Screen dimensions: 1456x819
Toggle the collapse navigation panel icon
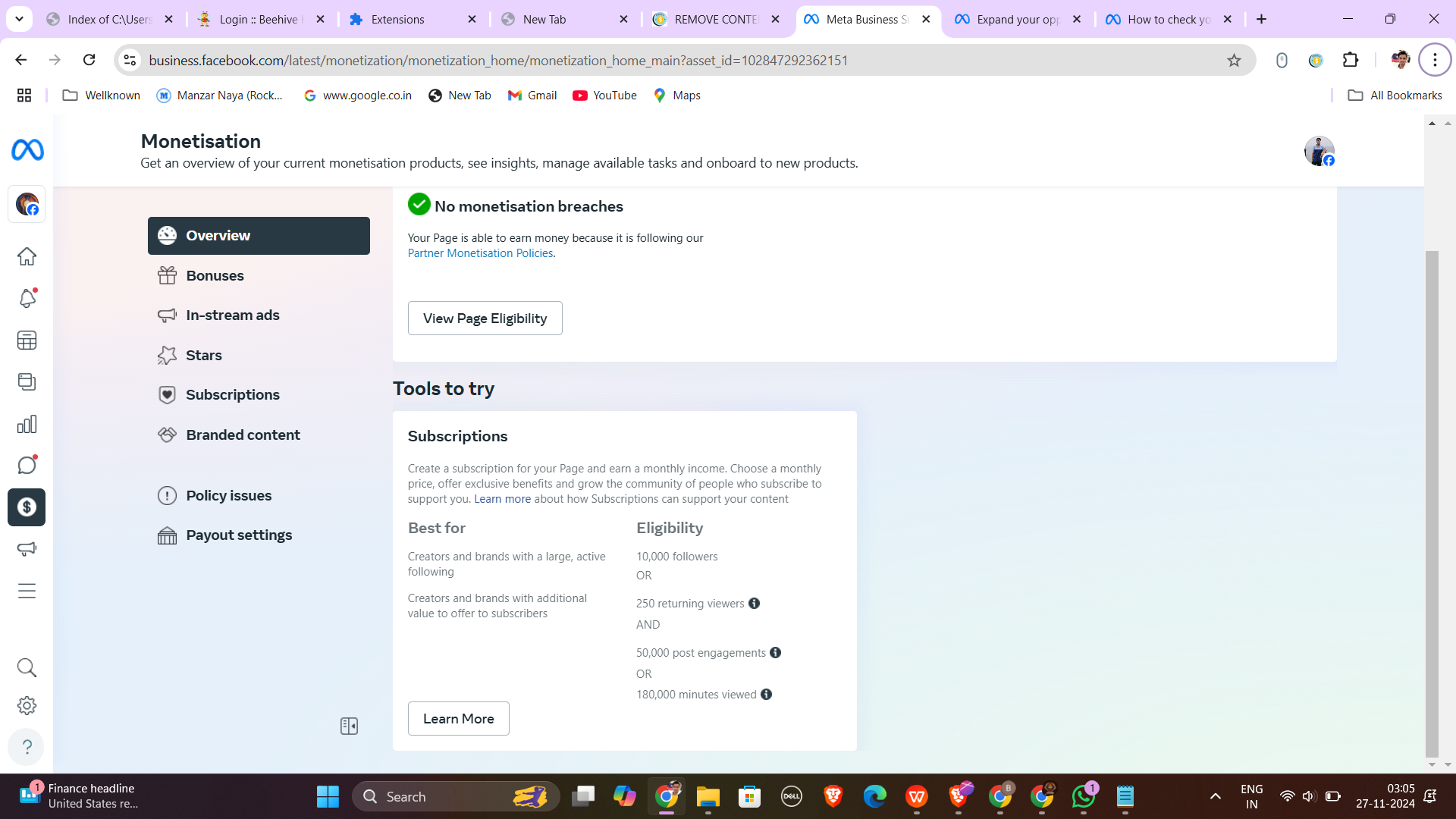349,726
